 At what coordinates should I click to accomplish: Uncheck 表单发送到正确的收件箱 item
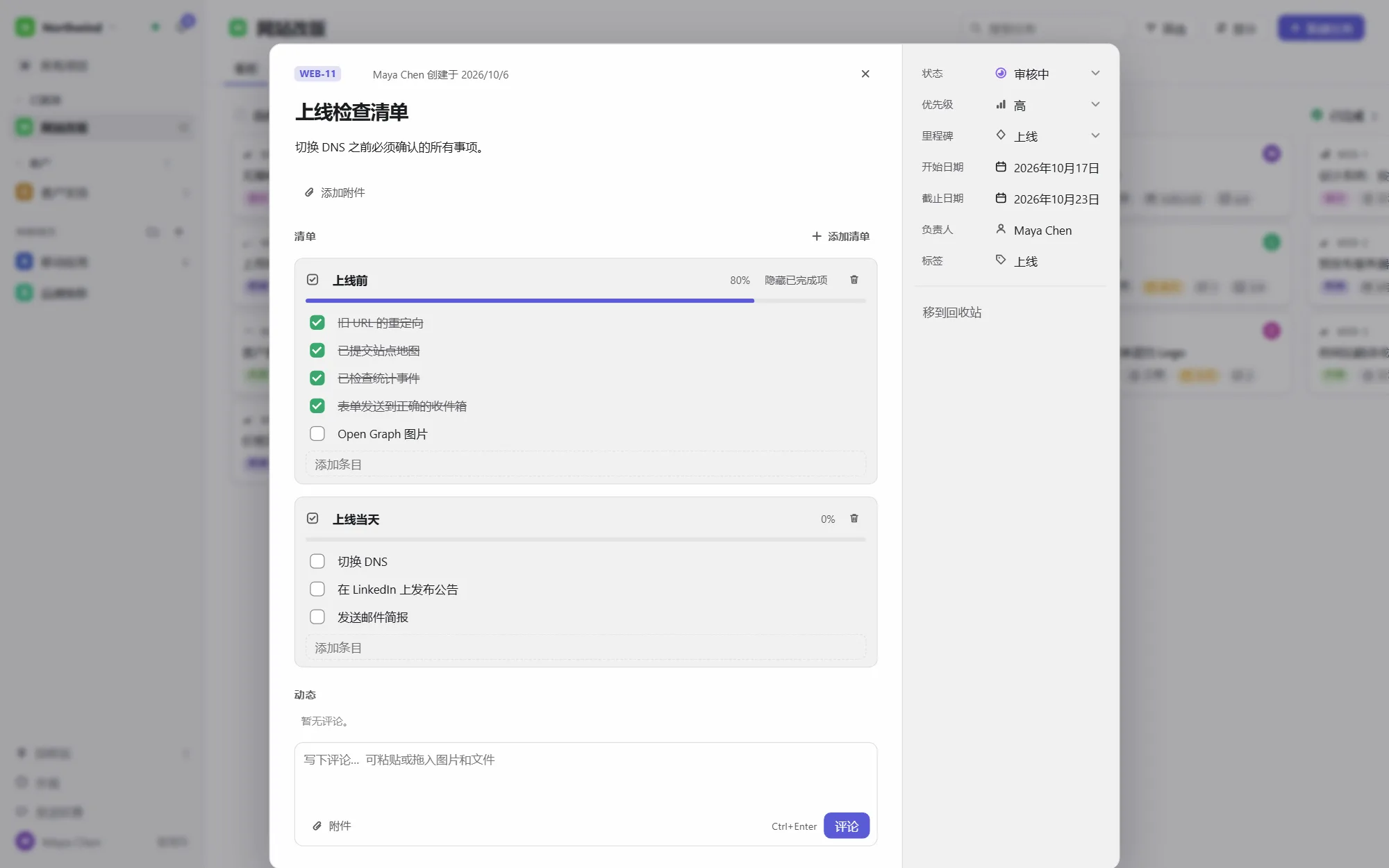(317, 406)
